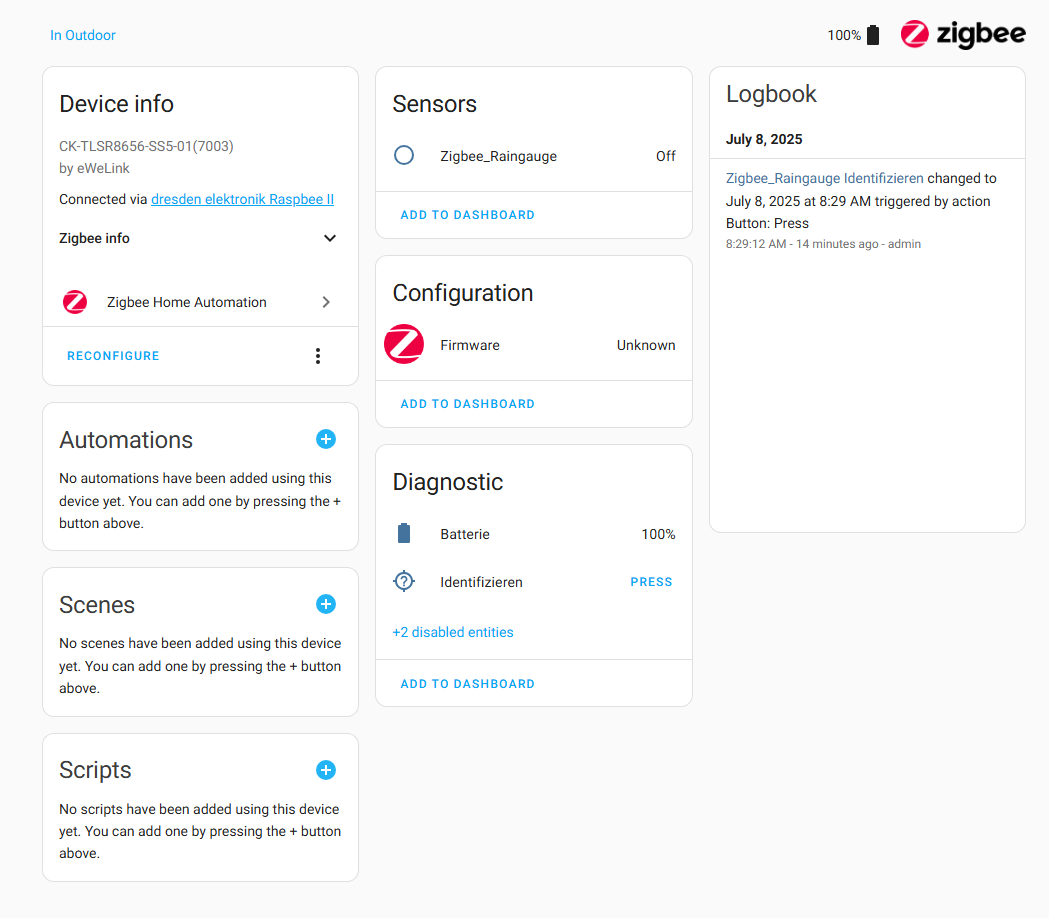Open the three-dot device menu
This screenshot has width=1049, height=918.
pyautogui.click(x=318, y=356)
